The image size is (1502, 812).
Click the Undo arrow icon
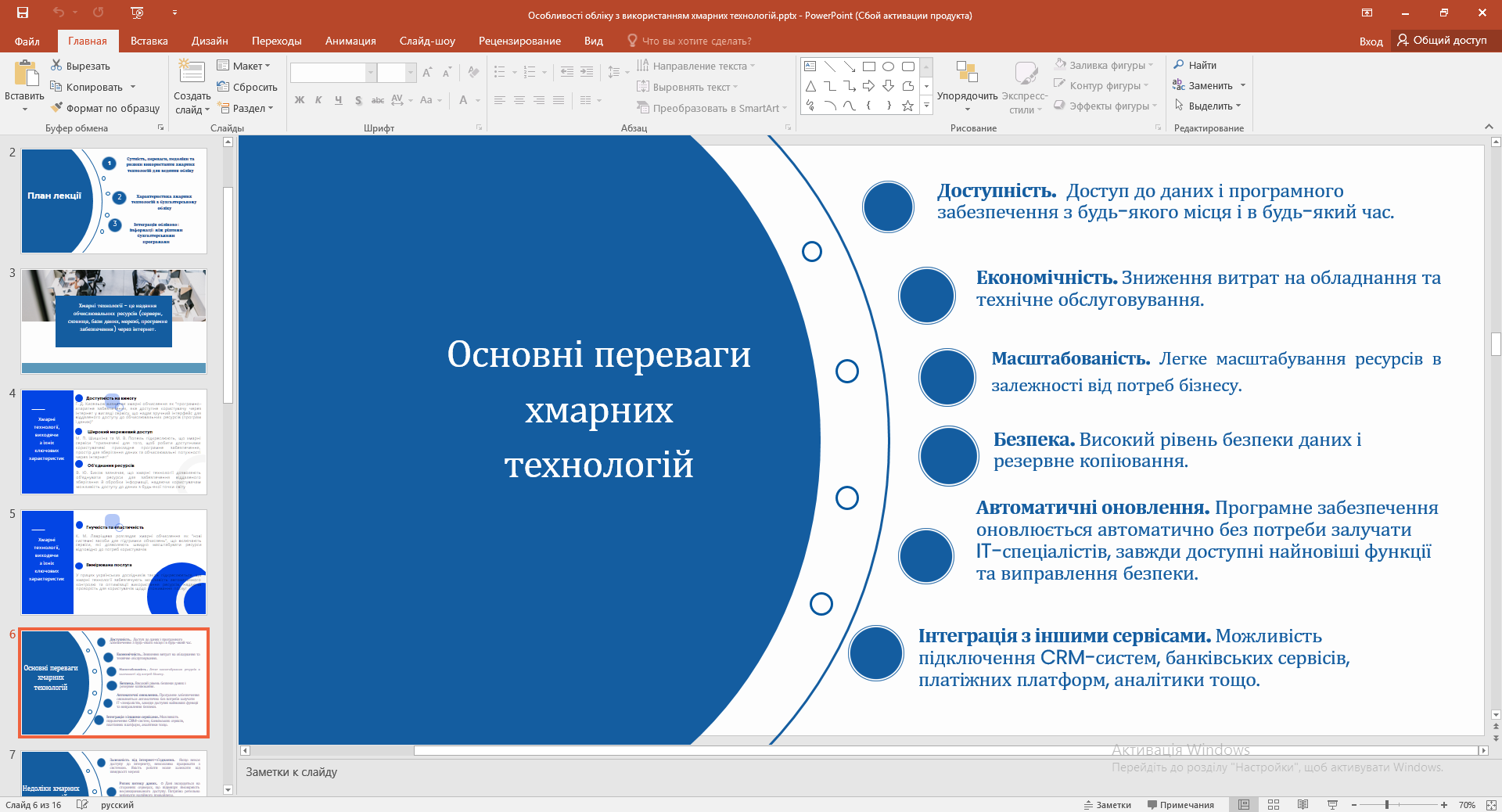[x=59, y=13]
